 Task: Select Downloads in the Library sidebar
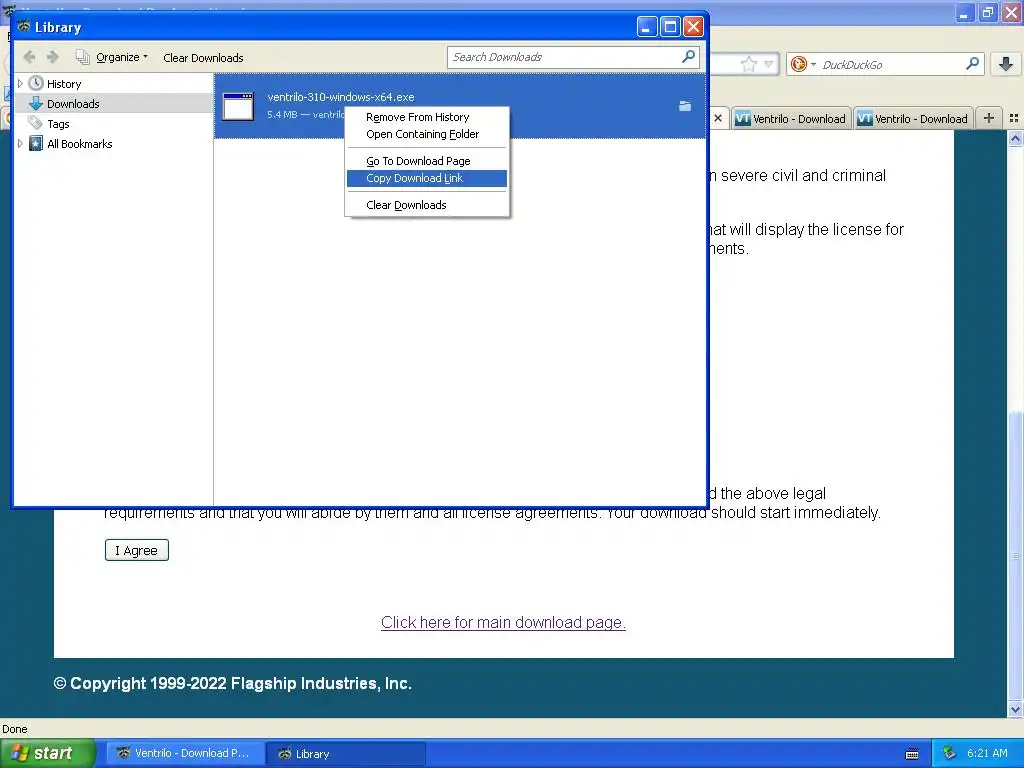(x=73, y=104)
